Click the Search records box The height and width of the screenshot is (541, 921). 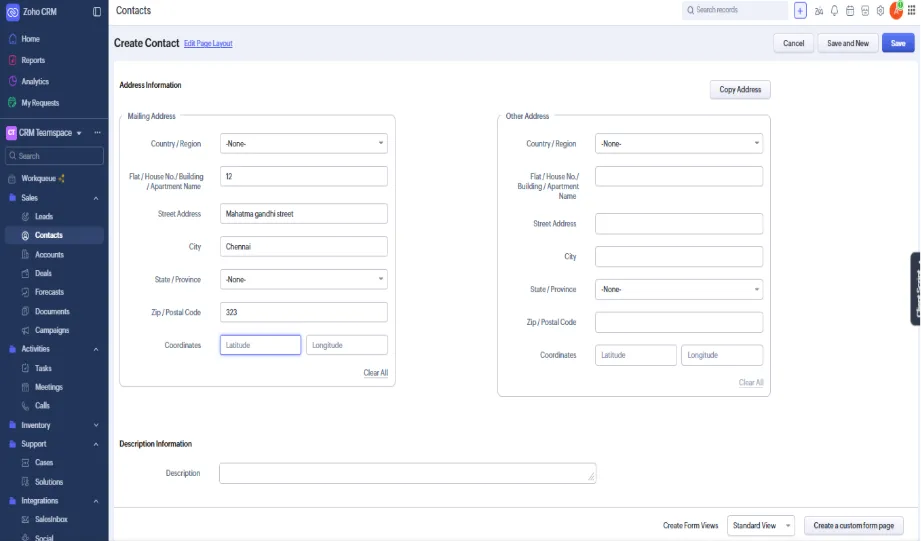tap(735, 10)
